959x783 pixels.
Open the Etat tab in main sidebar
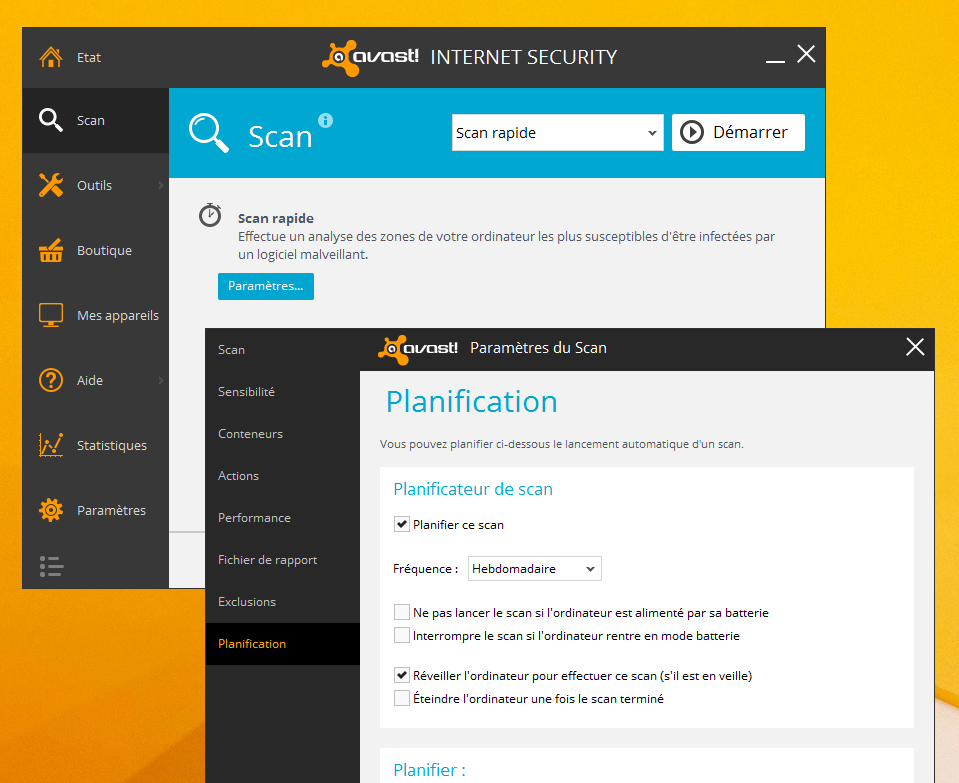click(x=95, y=57)
